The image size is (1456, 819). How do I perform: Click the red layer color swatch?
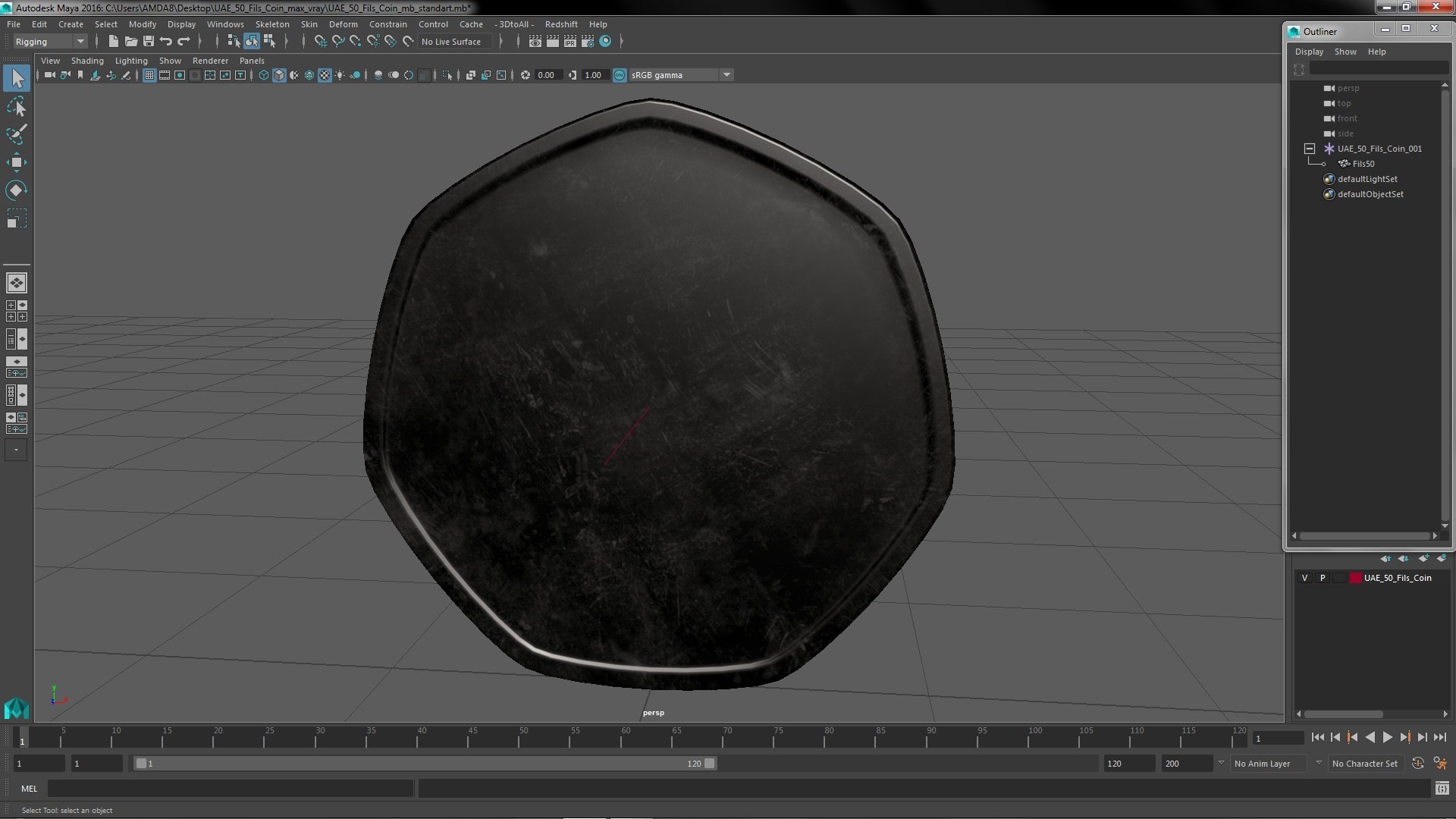[x=1355, y=578]
